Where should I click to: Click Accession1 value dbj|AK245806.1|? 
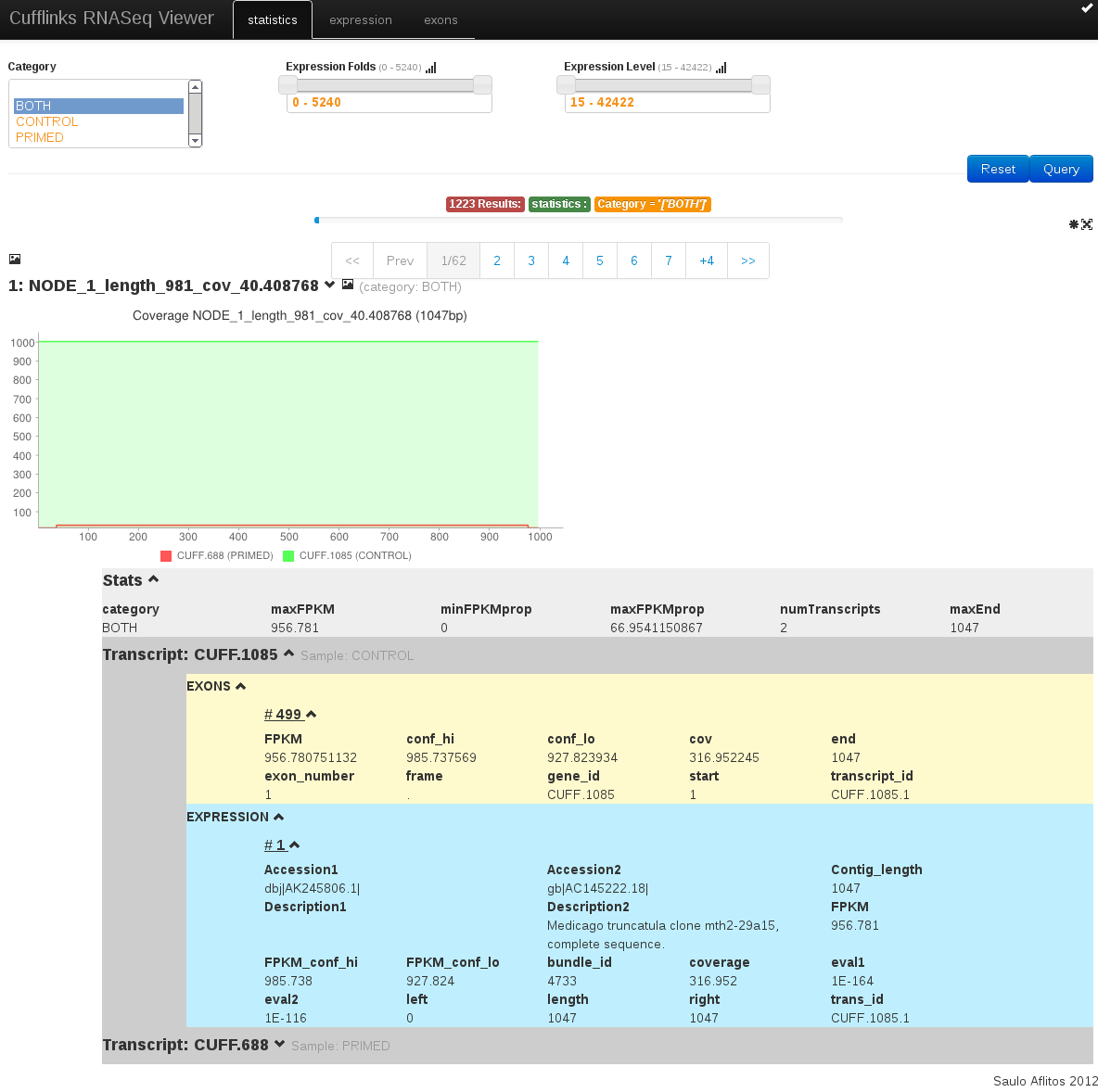[x=313, y=888]
